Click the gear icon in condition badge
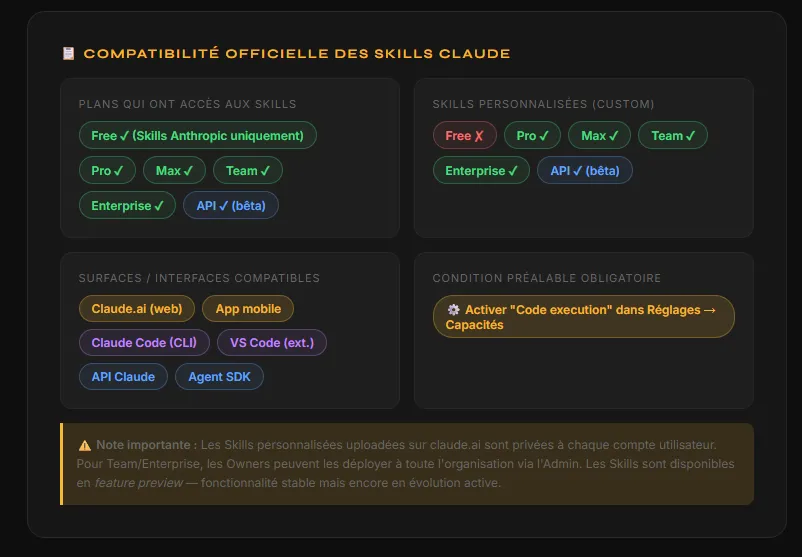Viewport: 802px width, 557px height. (453, 310)
